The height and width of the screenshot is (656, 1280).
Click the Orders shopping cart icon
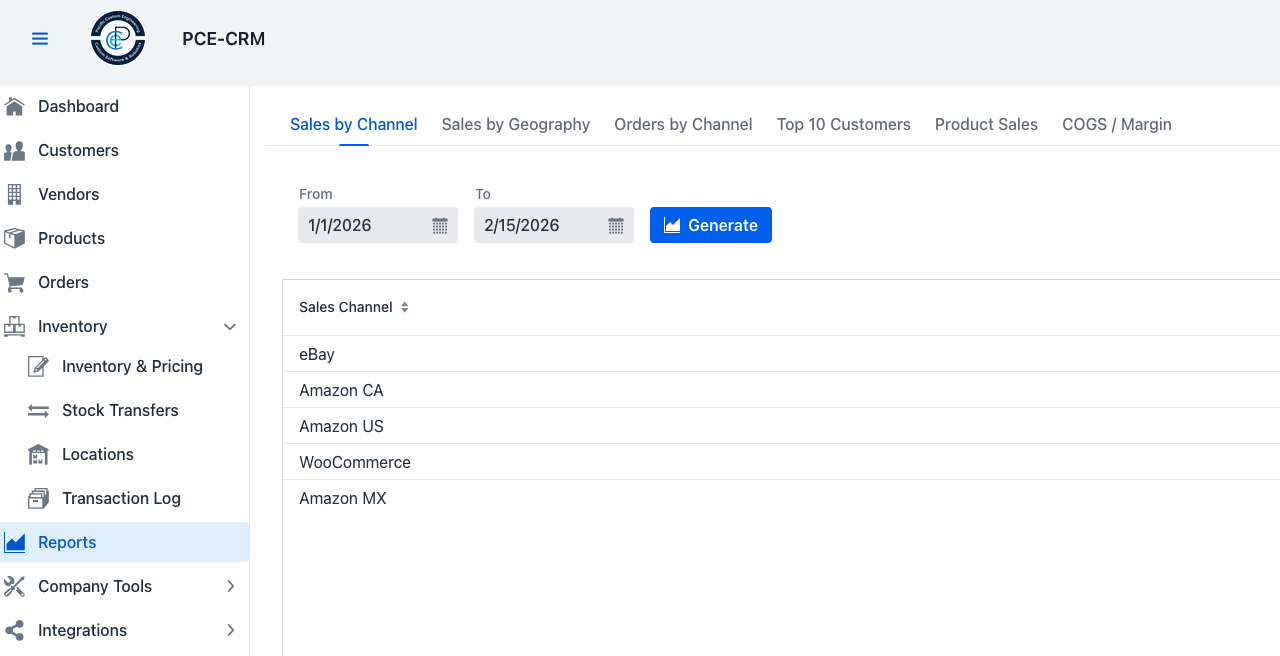[14, 283]
